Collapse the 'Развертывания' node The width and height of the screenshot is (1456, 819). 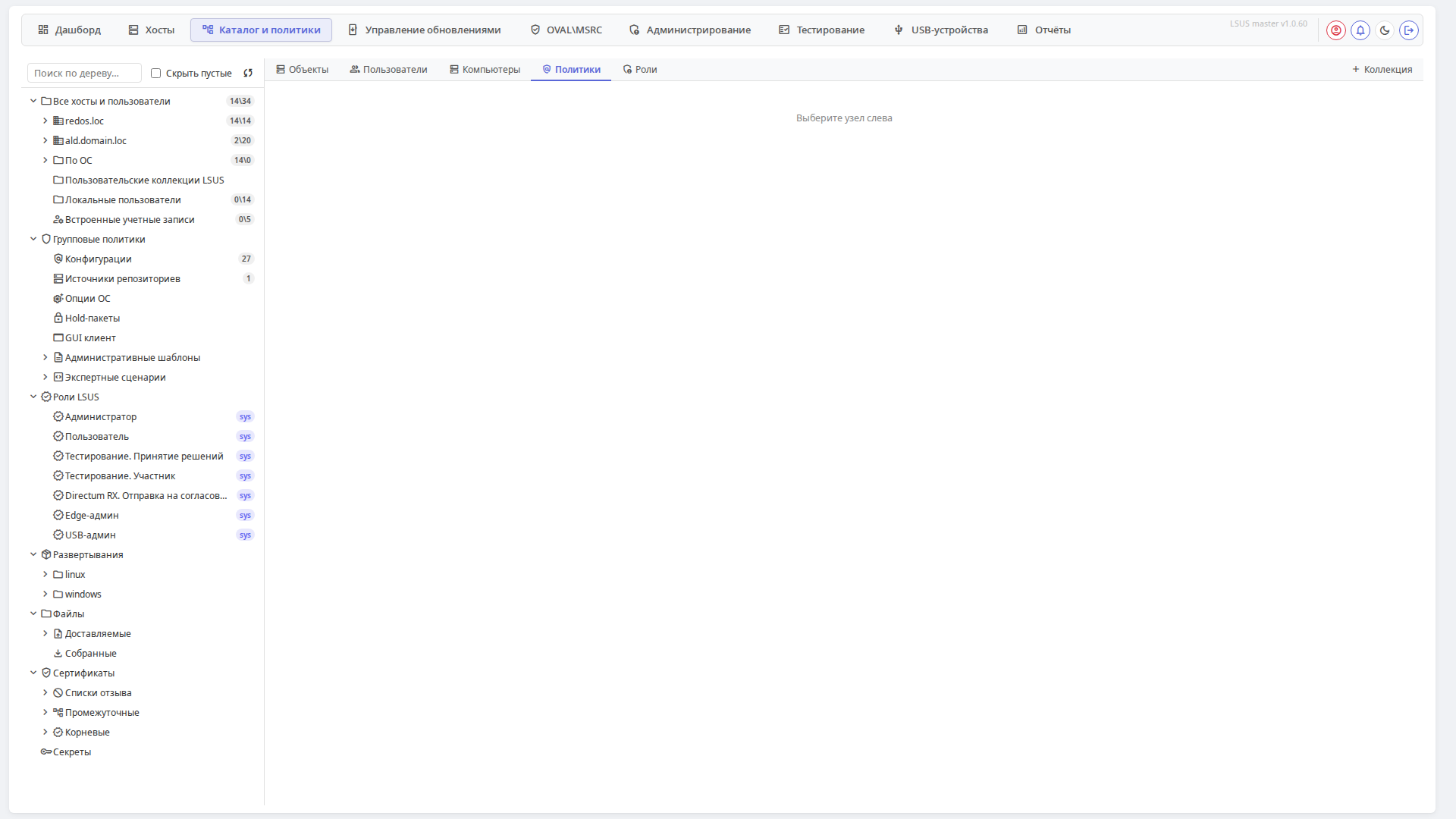[x=33, y=554]
